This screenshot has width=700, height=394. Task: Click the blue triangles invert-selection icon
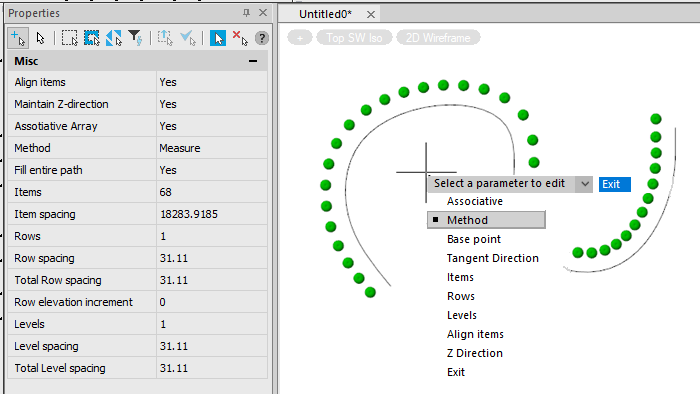click(114, 38)
